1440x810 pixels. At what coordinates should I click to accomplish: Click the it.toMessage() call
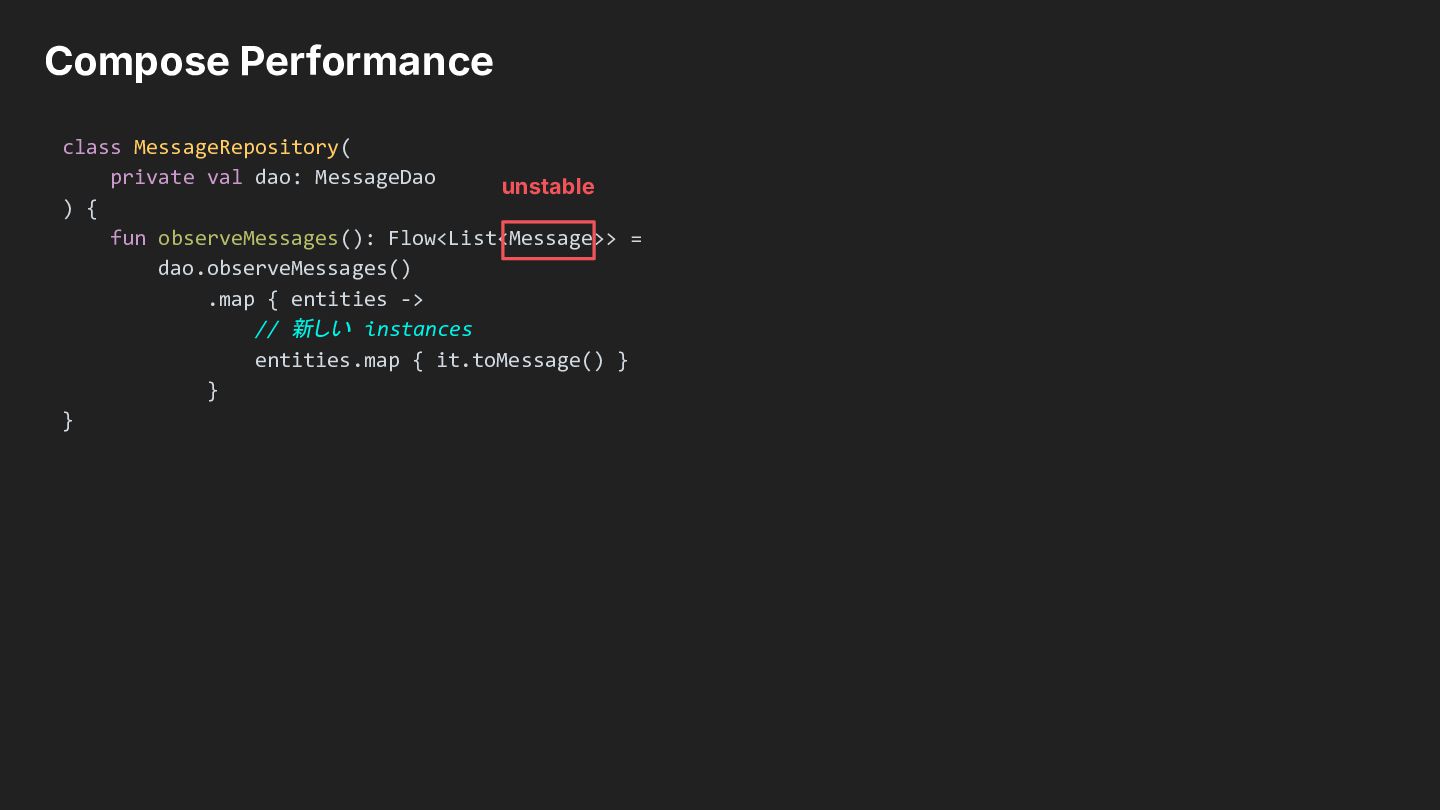point(520,360)
